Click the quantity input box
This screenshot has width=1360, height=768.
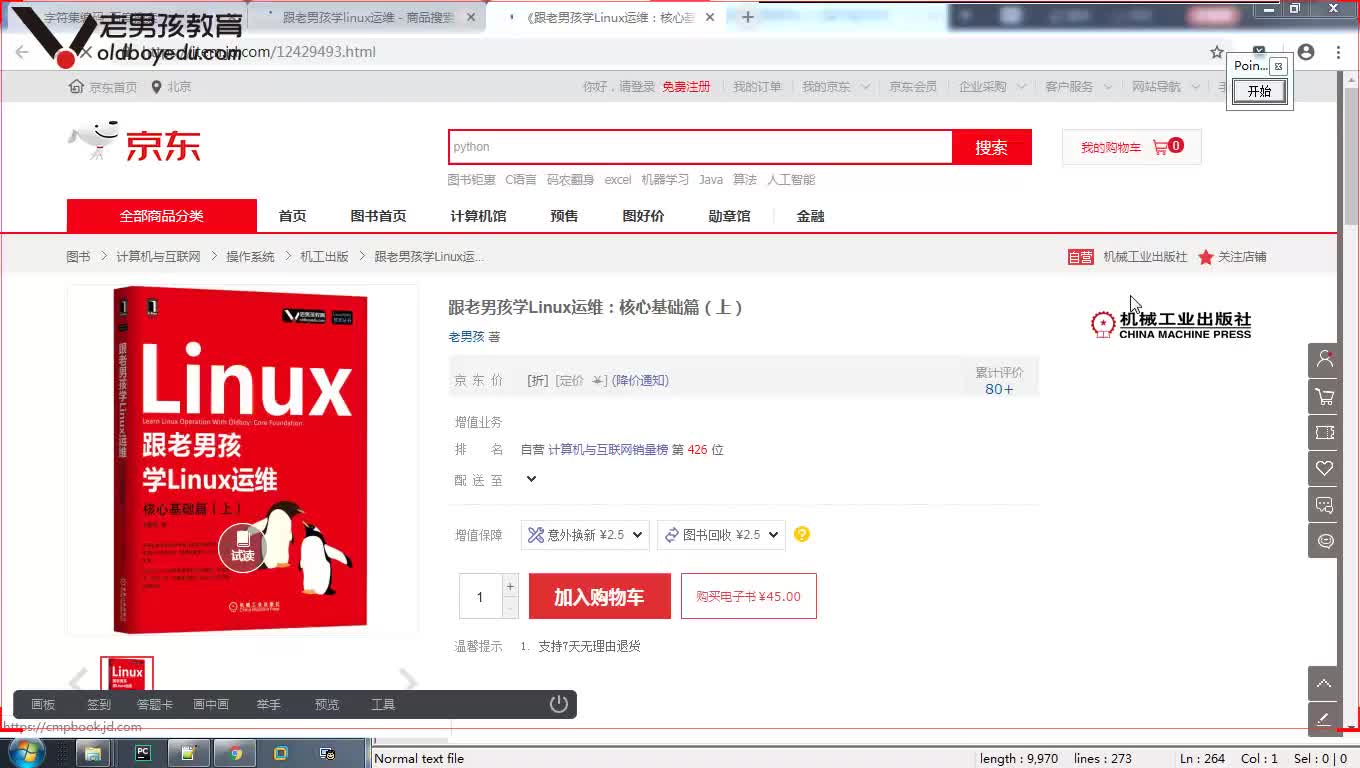pyautogui.click(x=480, y=597)
